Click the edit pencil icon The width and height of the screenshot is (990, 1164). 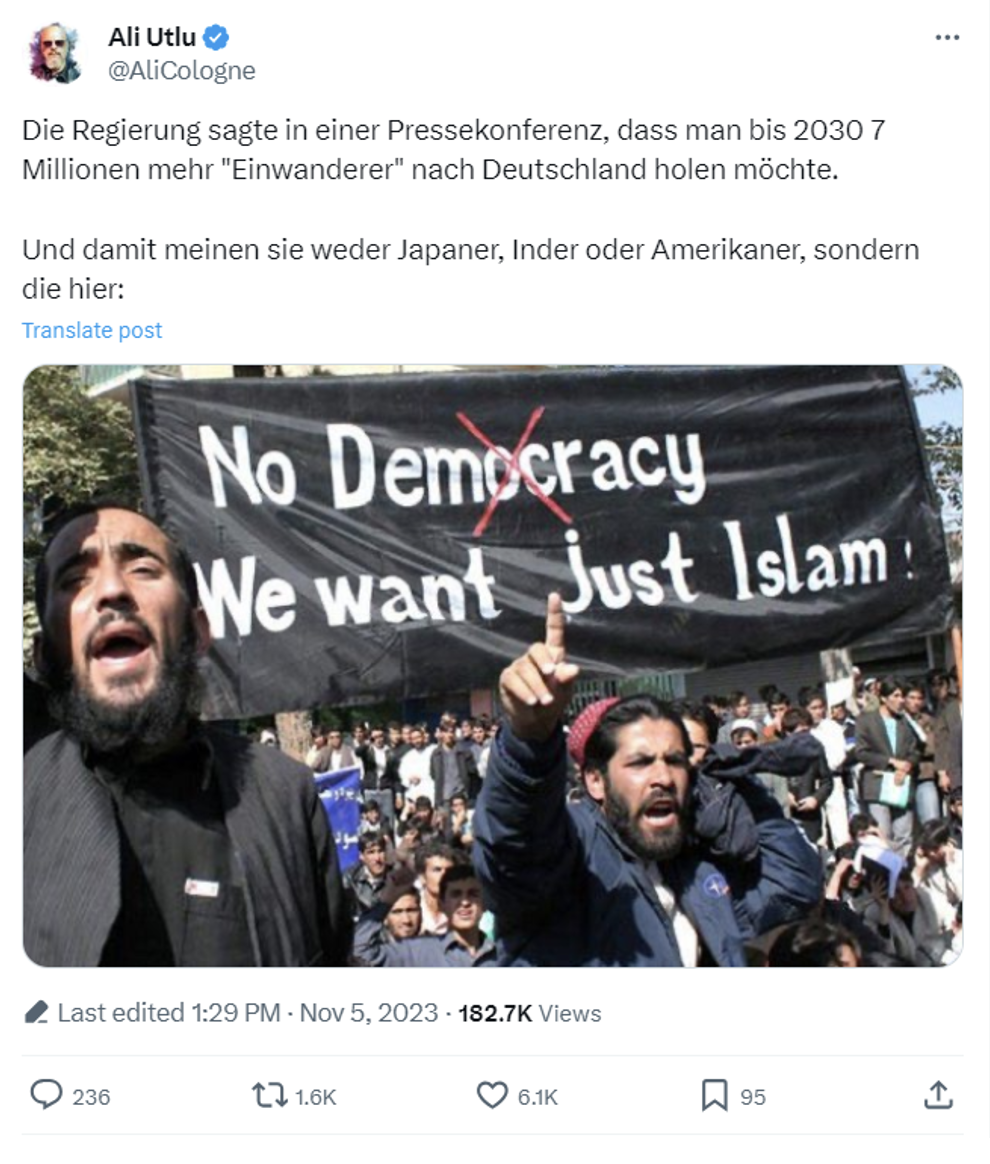click(36, 1013)
